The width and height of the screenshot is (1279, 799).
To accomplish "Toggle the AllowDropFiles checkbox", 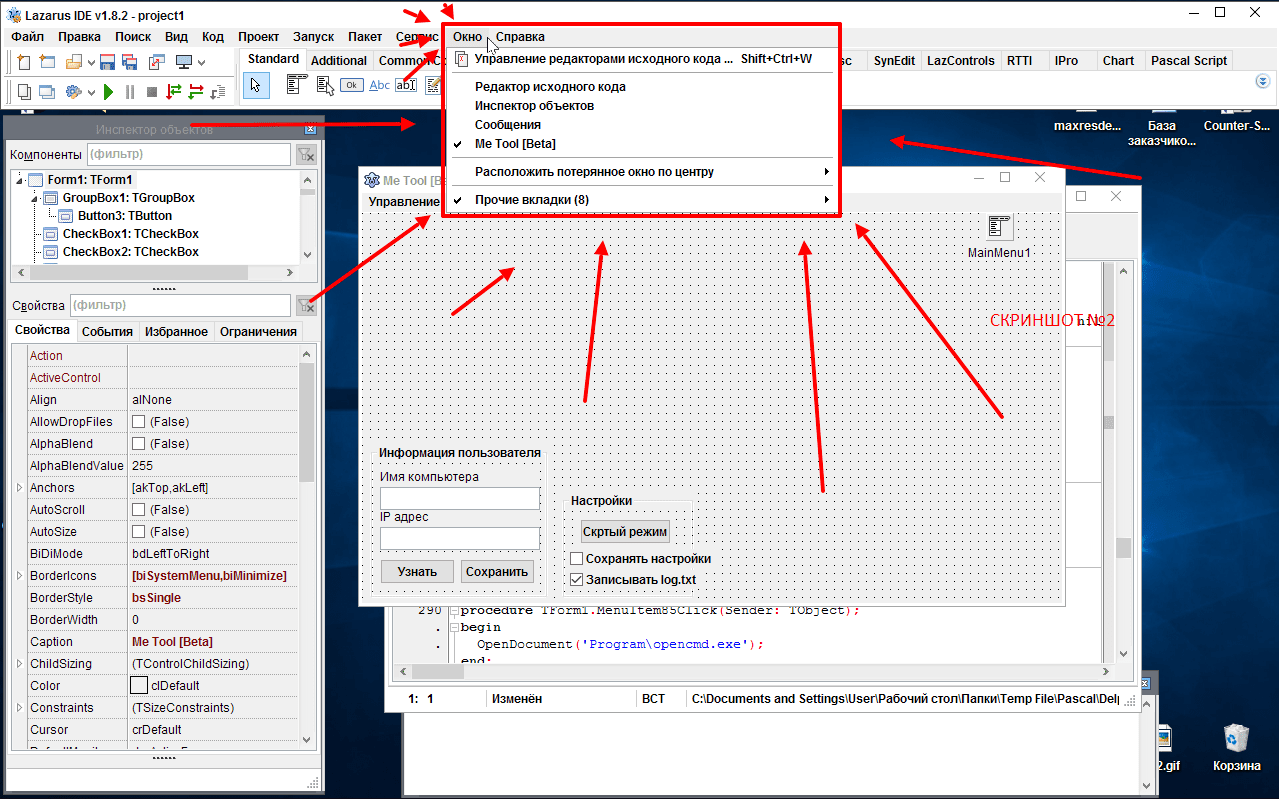I will [x=139, y=422].
